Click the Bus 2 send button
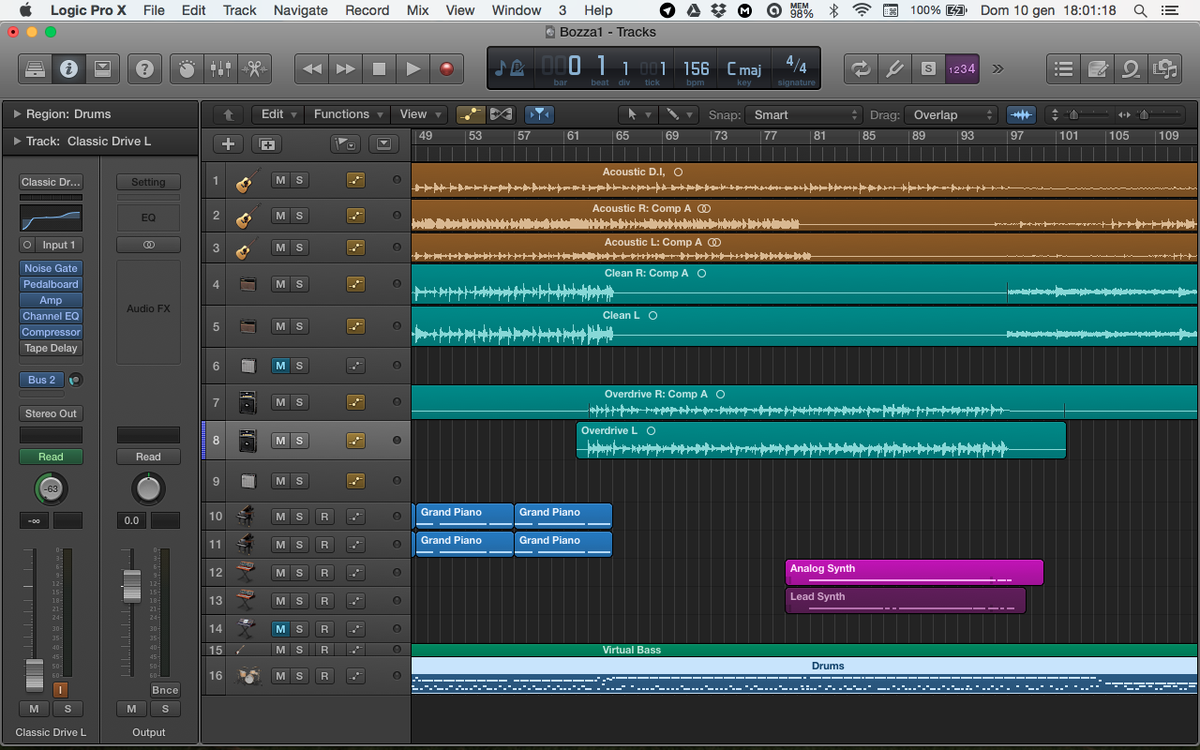The height and width of the screenshot is (750, 1200). (42, 380)
